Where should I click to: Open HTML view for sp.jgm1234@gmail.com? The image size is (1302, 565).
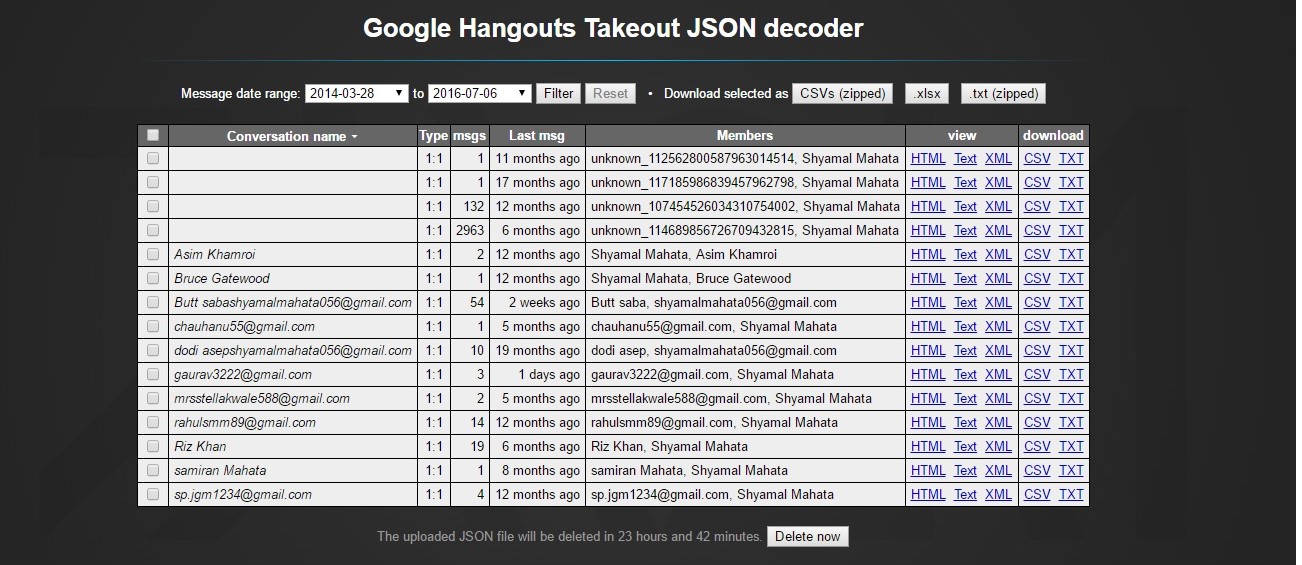coord(928,494)
